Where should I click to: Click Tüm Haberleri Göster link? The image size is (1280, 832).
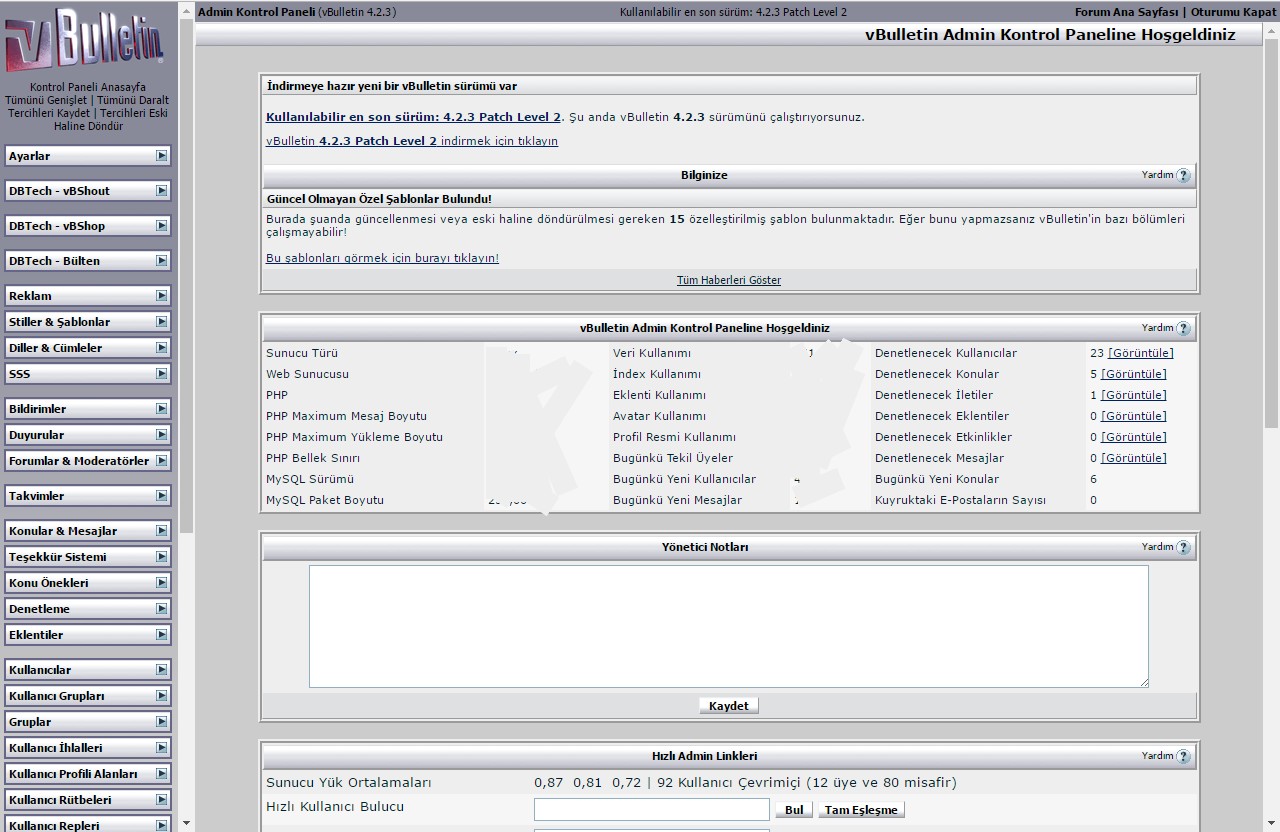(729, 281)
